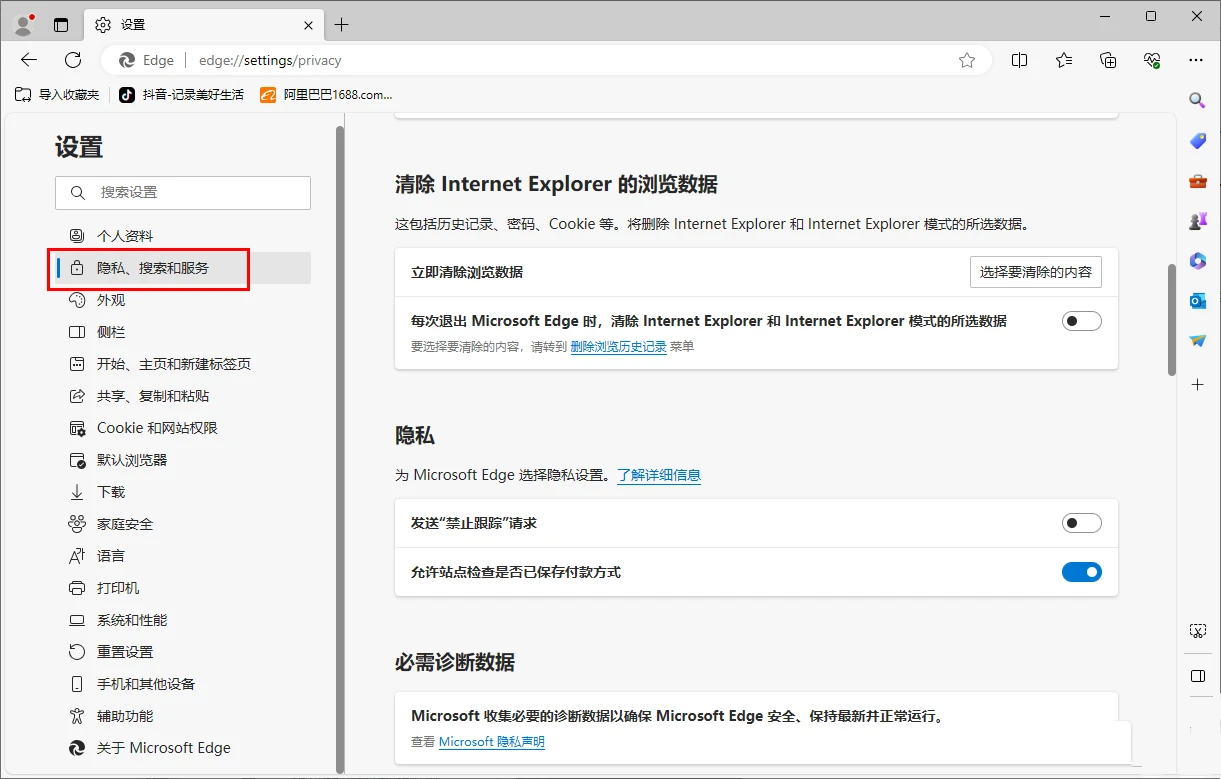Open Microsoft 隐私声明 link
1221x779 pixels.
pyautogui.click(x=492, y=742)
